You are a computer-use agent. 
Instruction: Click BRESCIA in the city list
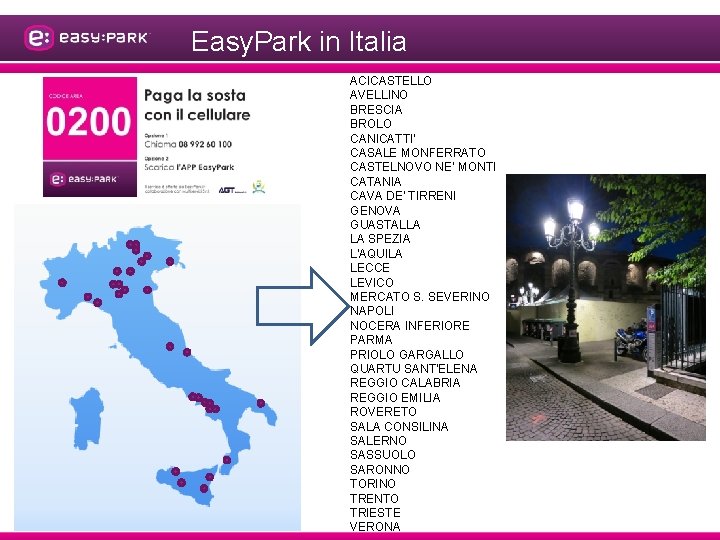[376, 110]
